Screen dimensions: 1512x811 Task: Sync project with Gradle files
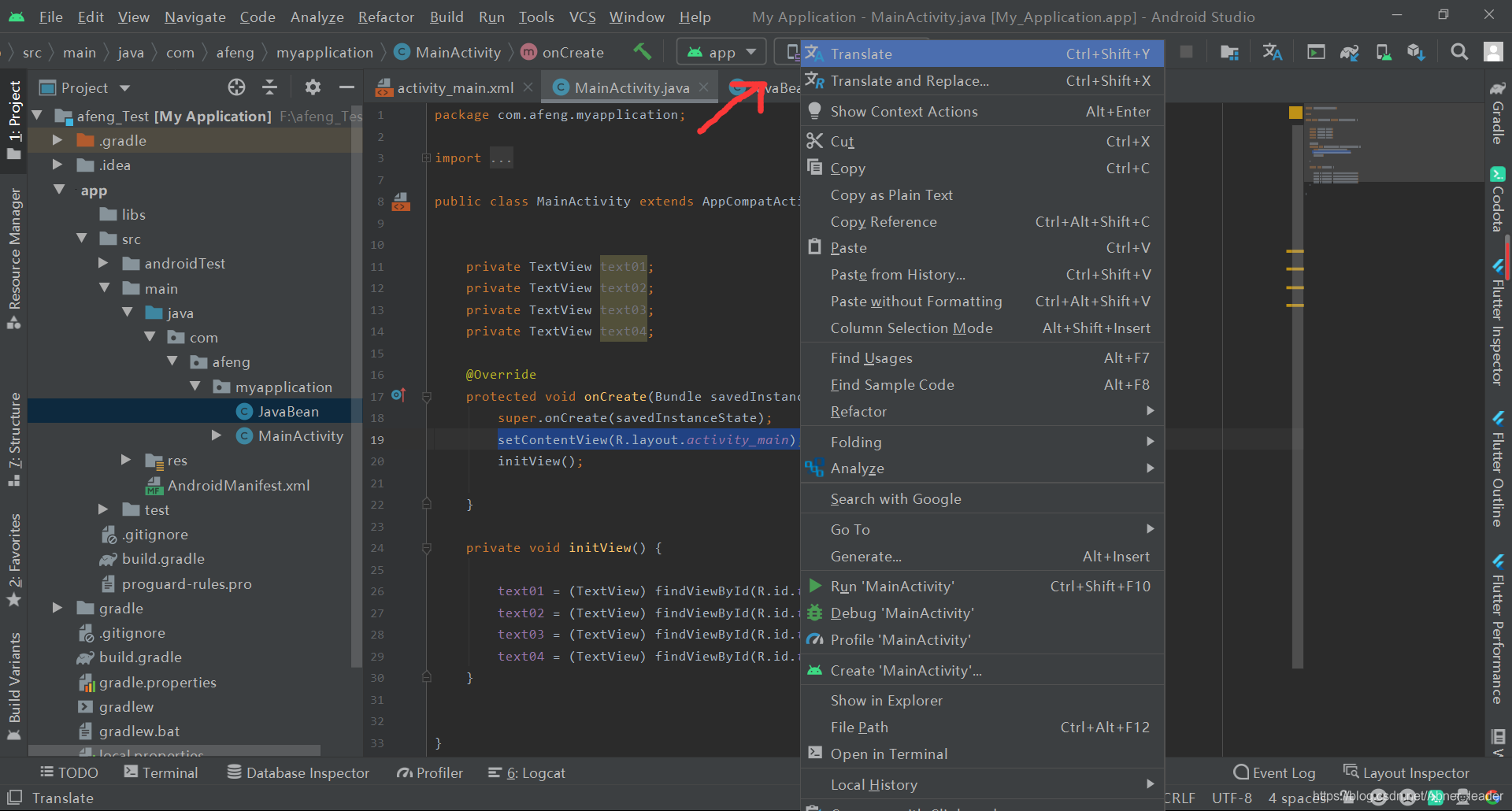click(1350, 52)
